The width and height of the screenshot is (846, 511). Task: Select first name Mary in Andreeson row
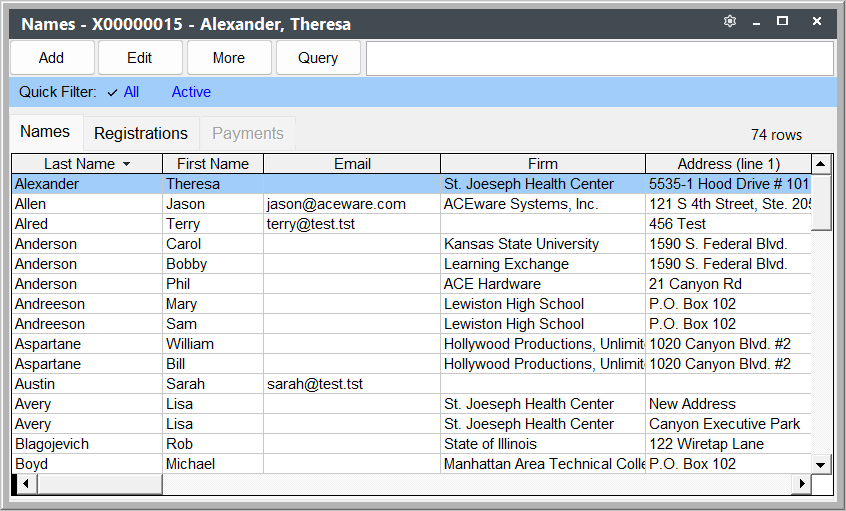[213, 304]
